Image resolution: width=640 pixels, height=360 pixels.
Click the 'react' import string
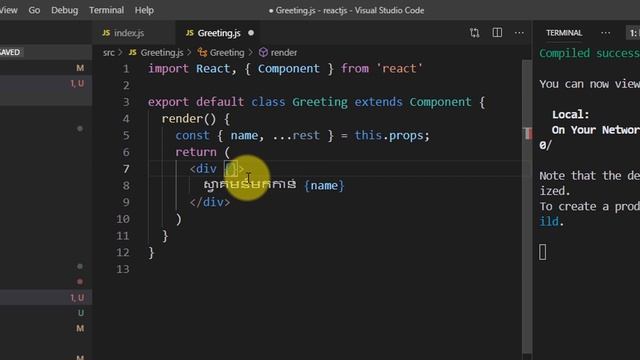[399, 69]
